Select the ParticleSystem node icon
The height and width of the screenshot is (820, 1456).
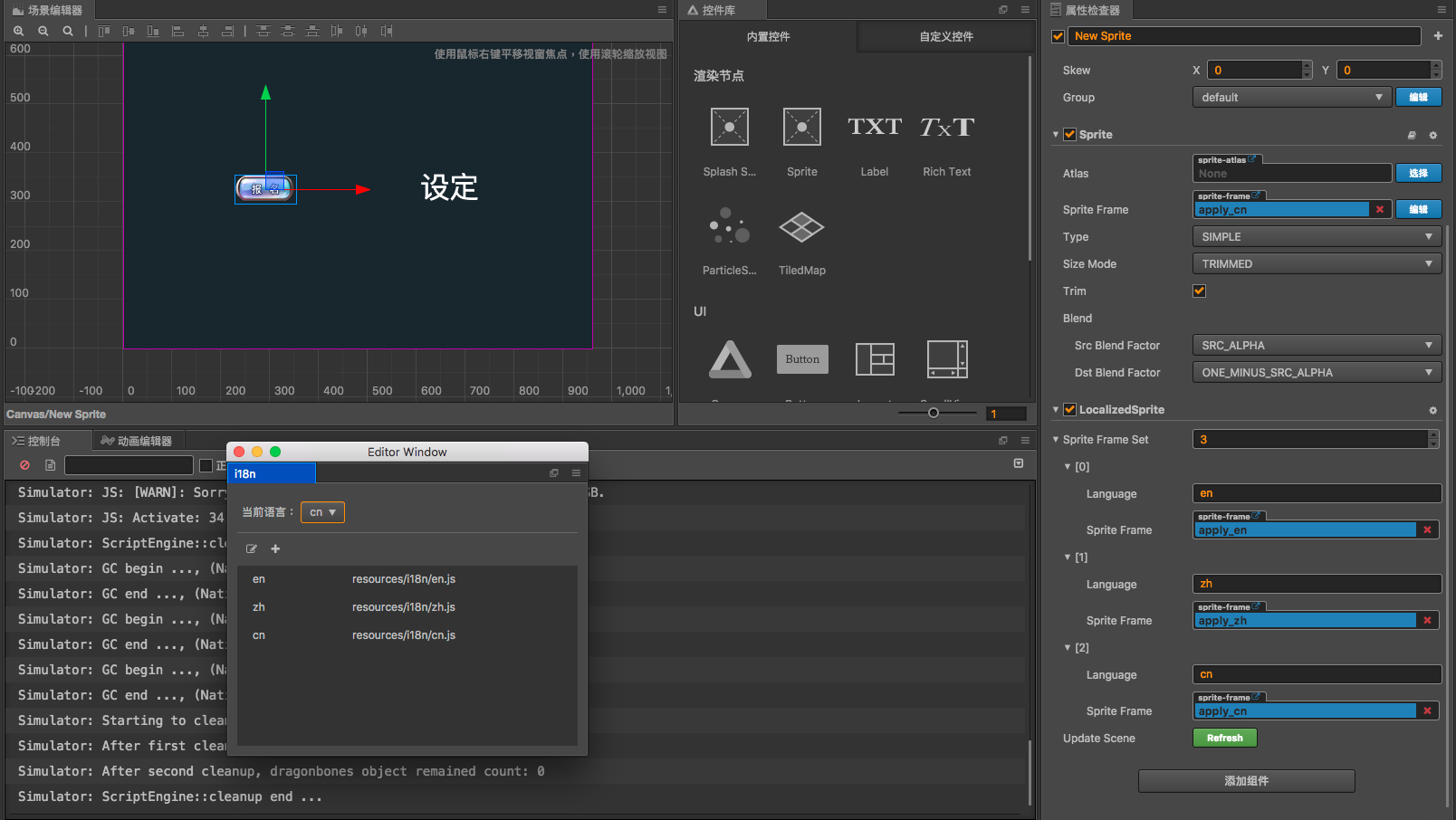pyautogui.click(x=729, y=226)
